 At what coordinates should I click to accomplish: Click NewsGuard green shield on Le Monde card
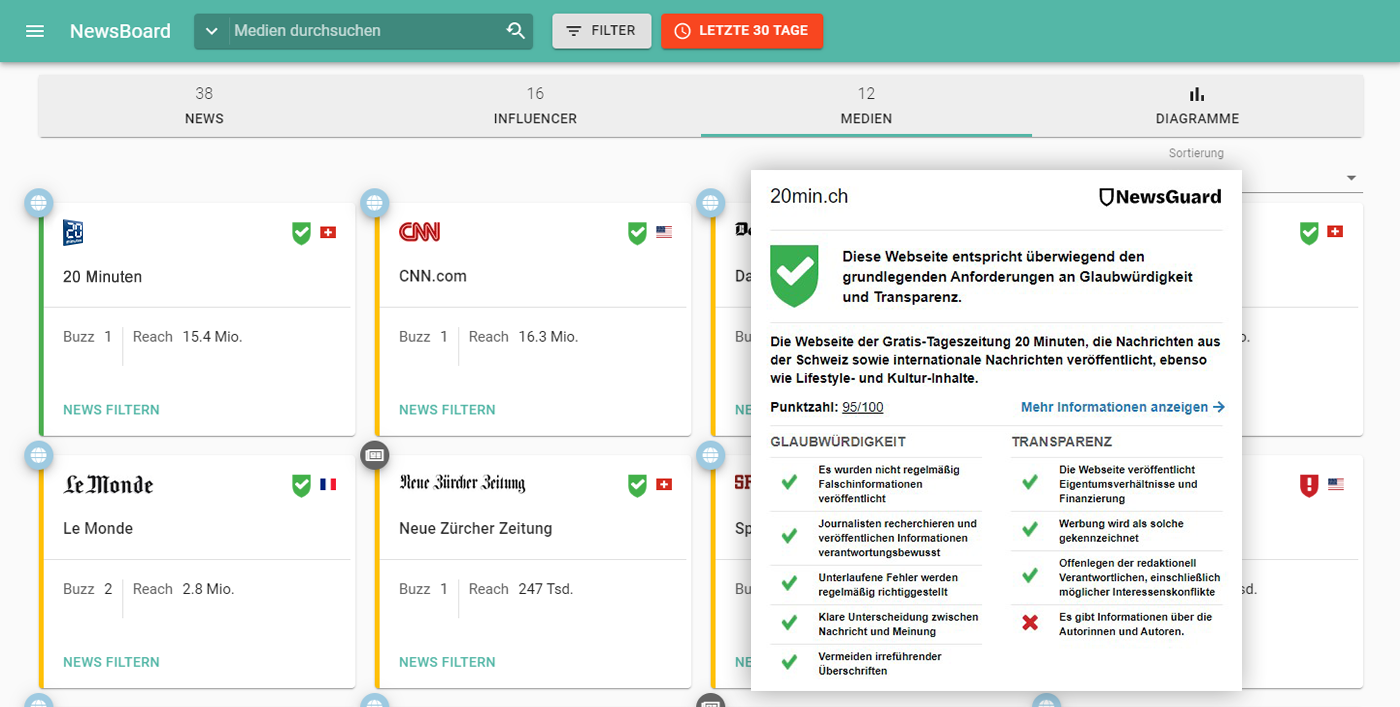tap(301, 485)
